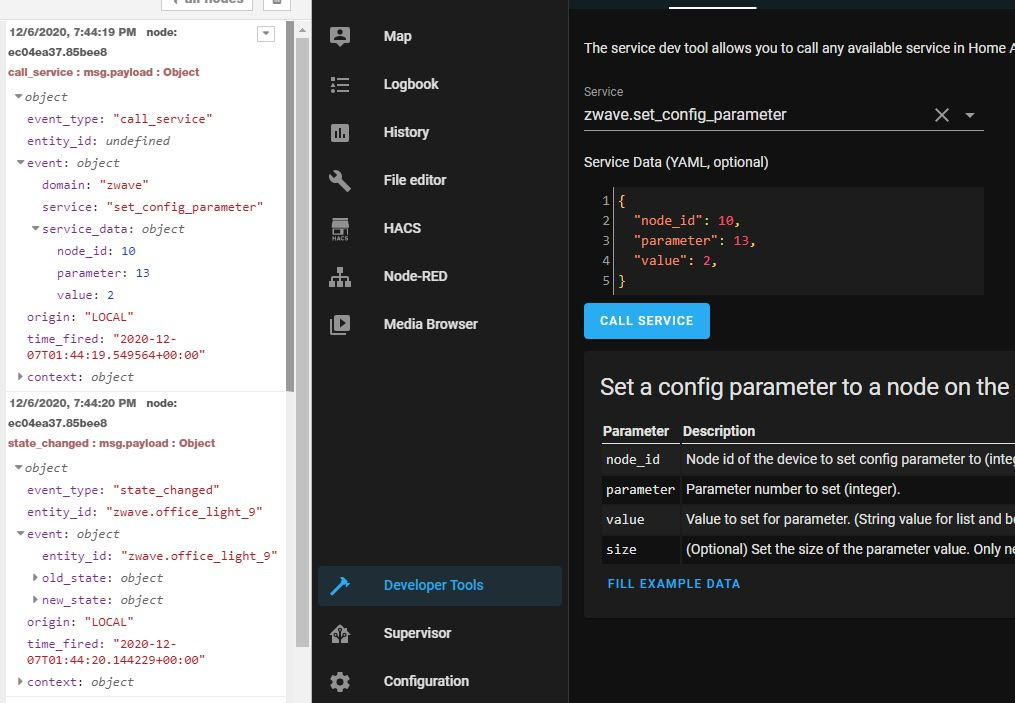Image resolution: width=1015 pixels, height=703 pixels.
Task: Select the parameter: 13 row in debug tree
Action: 104,273
